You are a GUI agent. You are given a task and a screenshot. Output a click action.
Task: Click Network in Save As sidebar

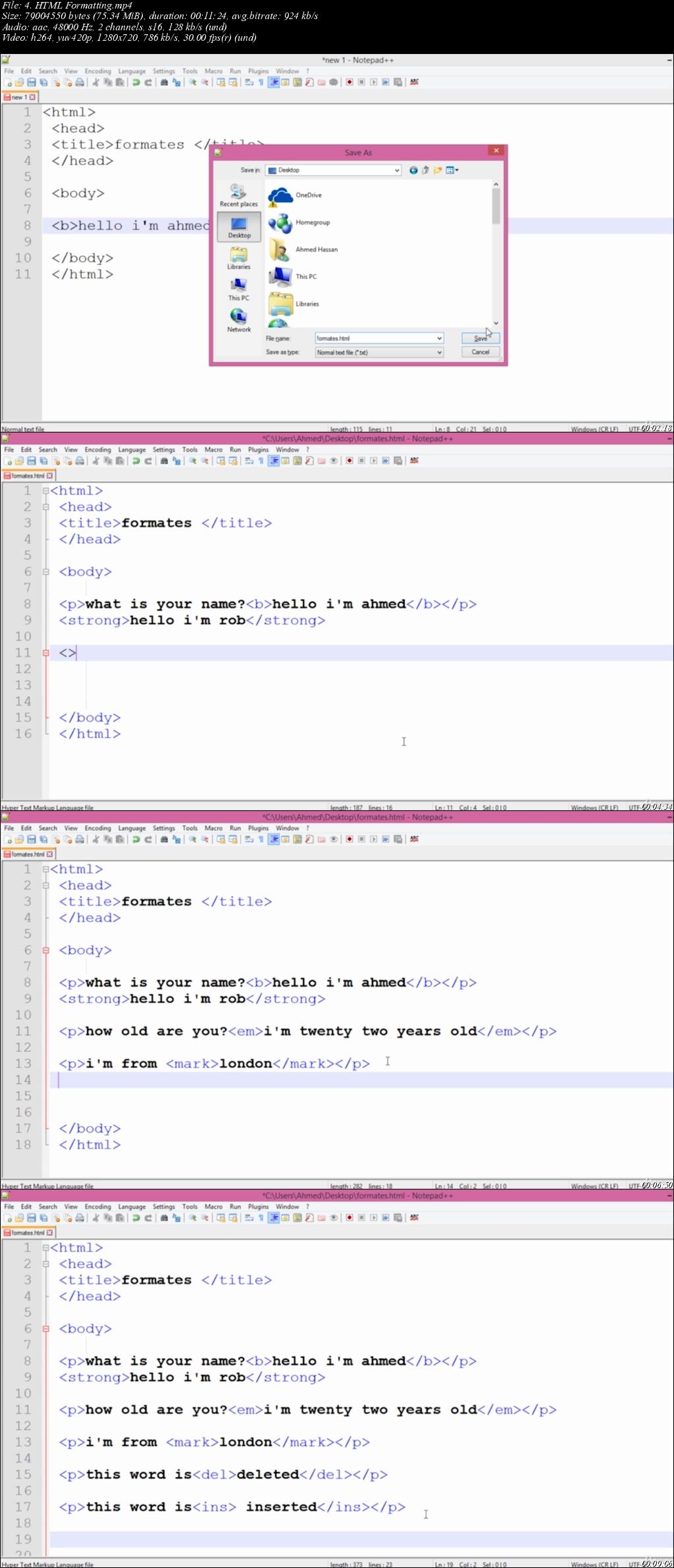click(x=239, y=321)
